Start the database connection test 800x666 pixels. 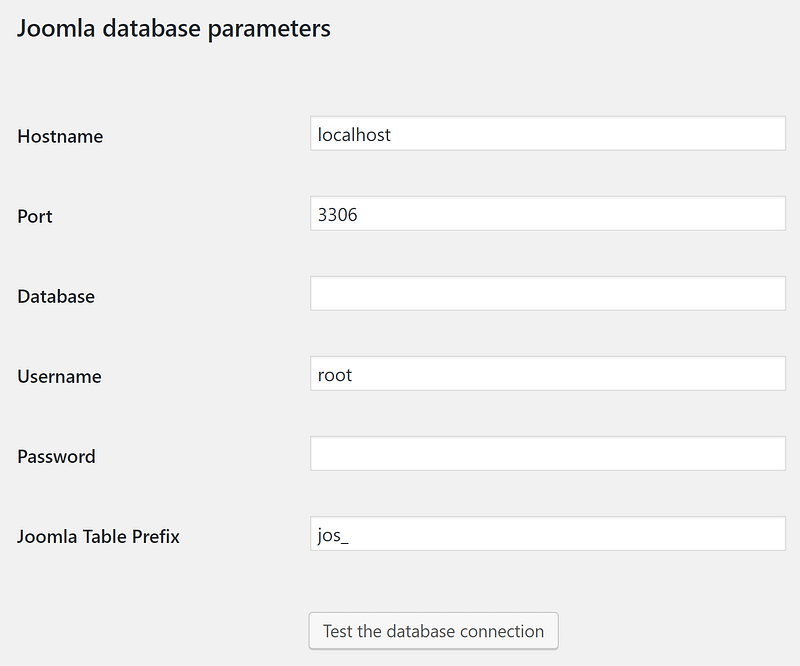(x=433, y=631)
